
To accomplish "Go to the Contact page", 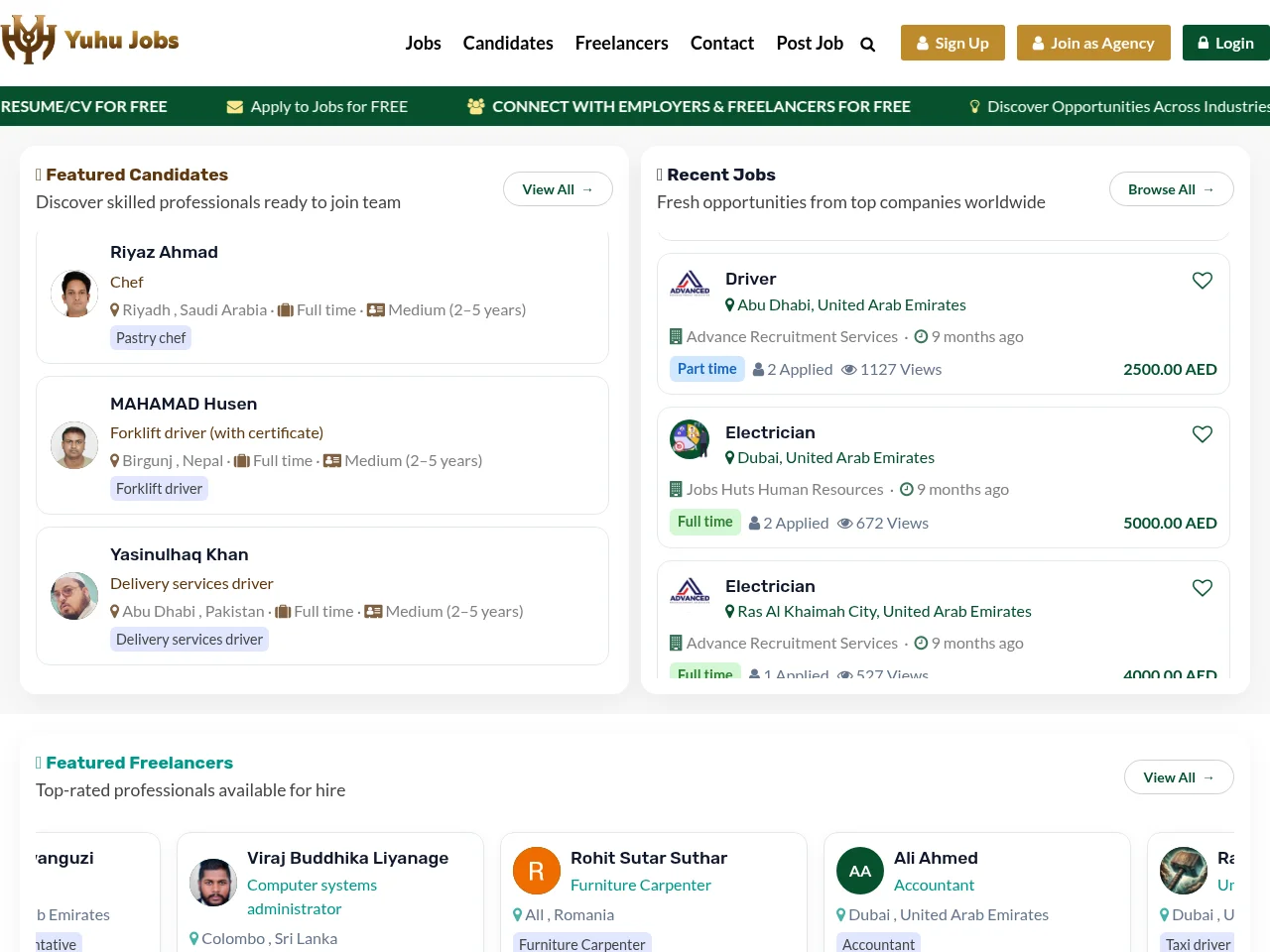I will click(x=722, y=44).
